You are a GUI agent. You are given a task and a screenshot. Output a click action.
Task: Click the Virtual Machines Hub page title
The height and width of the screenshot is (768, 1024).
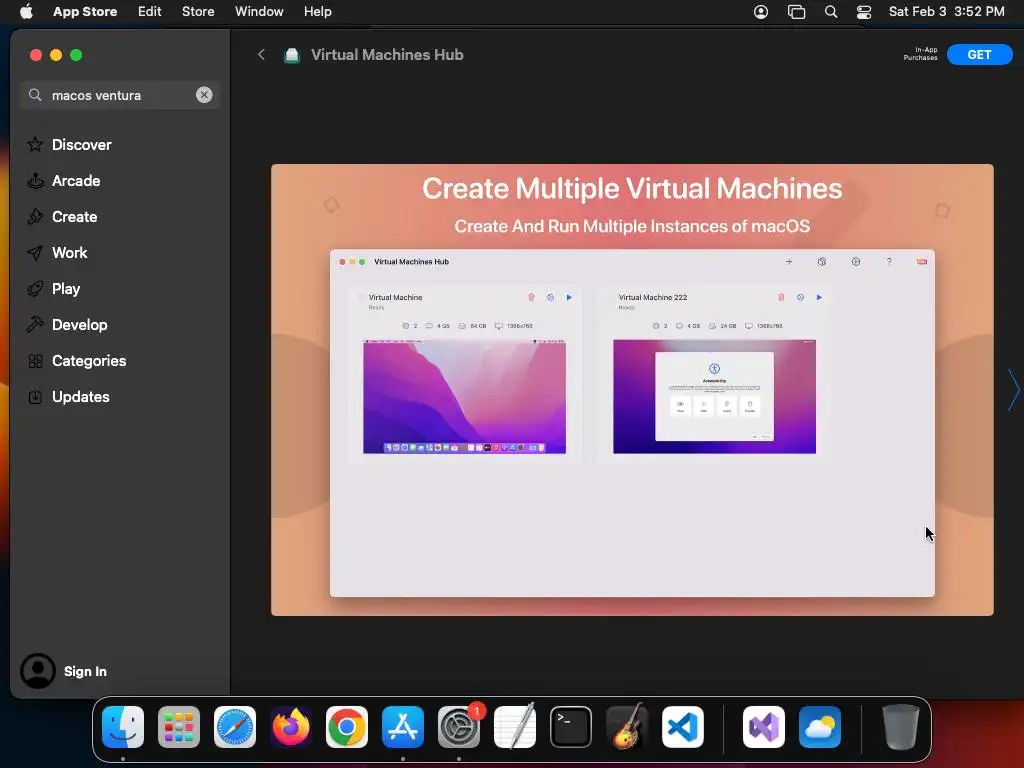click(x=387, y=55)
